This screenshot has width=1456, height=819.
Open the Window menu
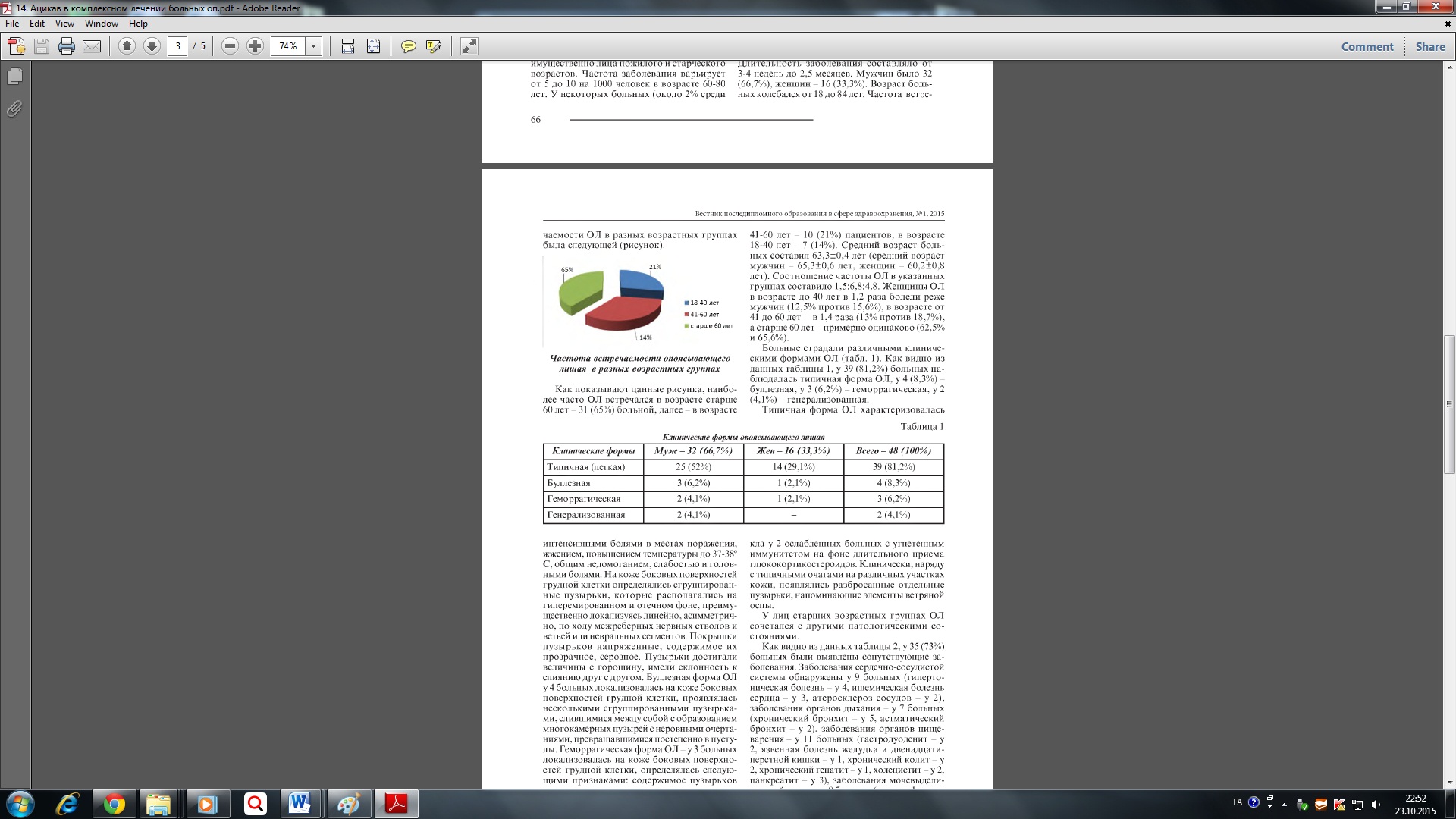point(102,24)
